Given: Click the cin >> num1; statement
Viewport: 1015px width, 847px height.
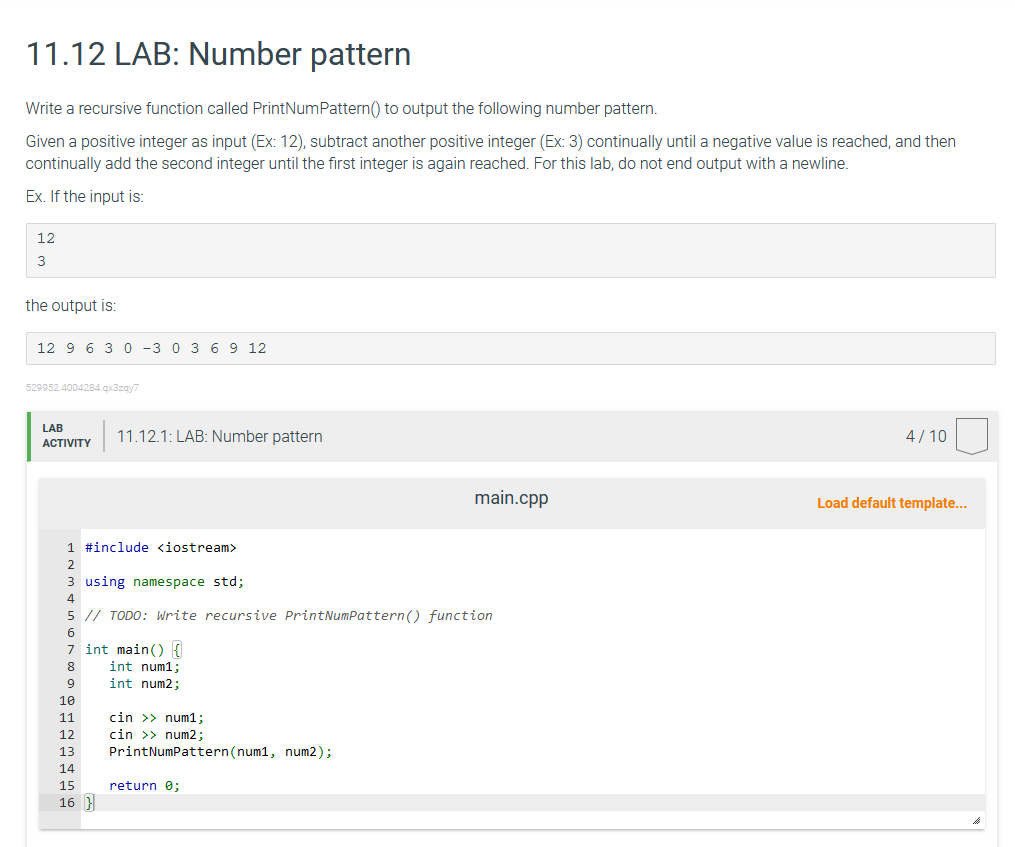Looking at the screenshot, I should pos(155,717).
